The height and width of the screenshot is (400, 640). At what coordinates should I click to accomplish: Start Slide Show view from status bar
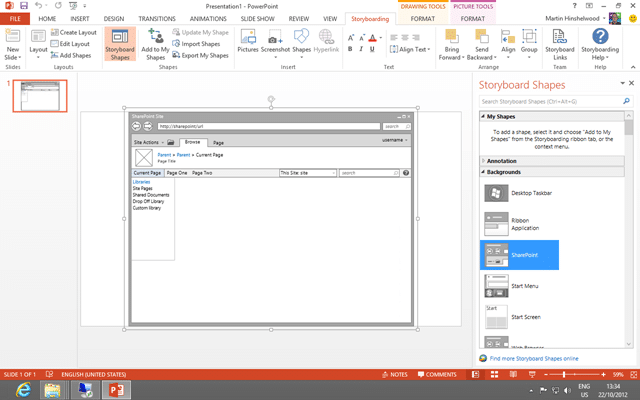coord(532,374)
